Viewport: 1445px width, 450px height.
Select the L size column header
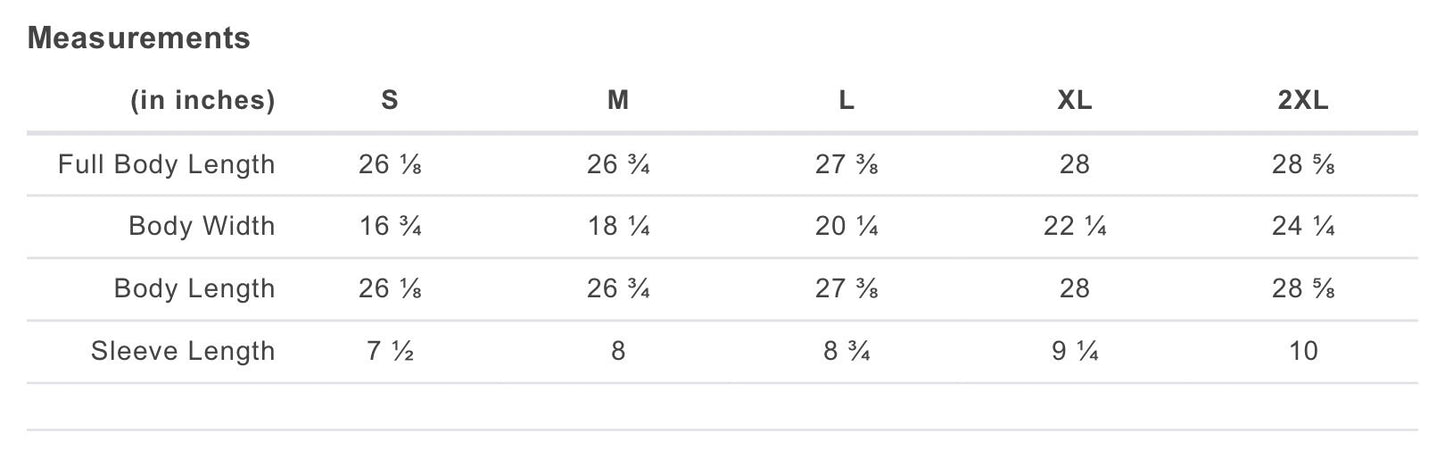[x=847, y=100]
